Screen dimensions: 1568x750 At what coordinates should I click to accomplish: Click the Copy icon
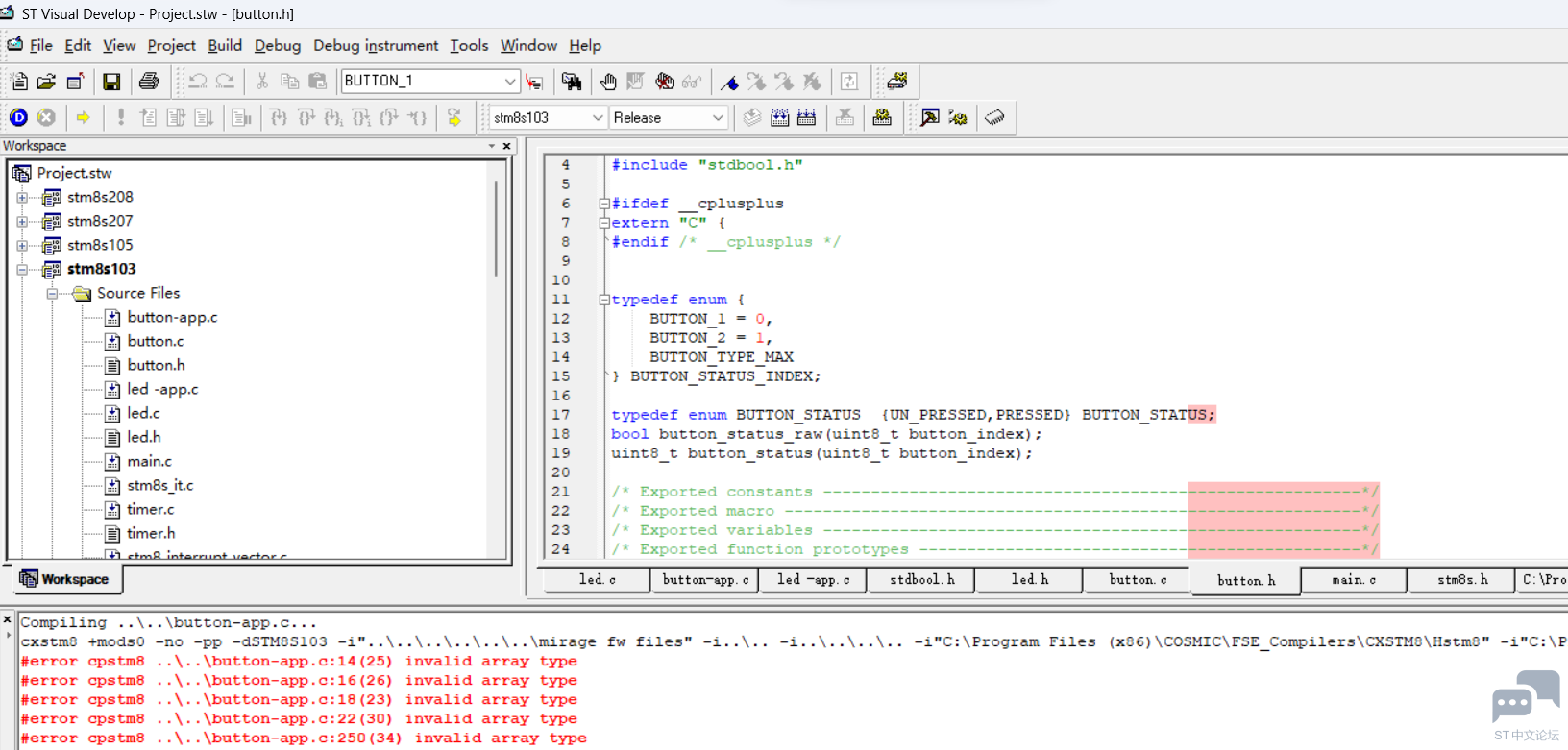click(x=289, y=82)
